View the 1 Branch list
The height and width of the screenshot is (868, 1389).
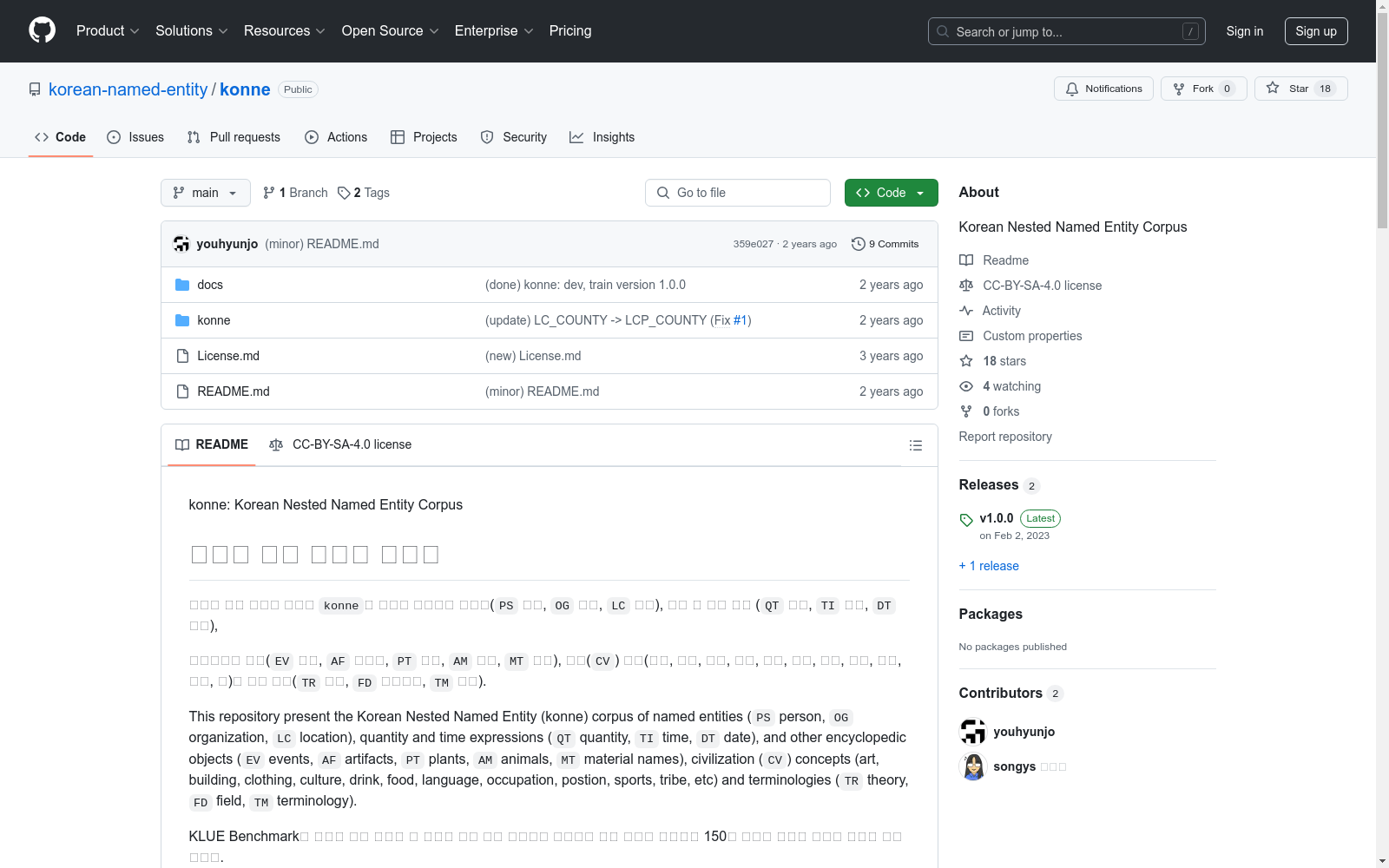tap(295, 193)
